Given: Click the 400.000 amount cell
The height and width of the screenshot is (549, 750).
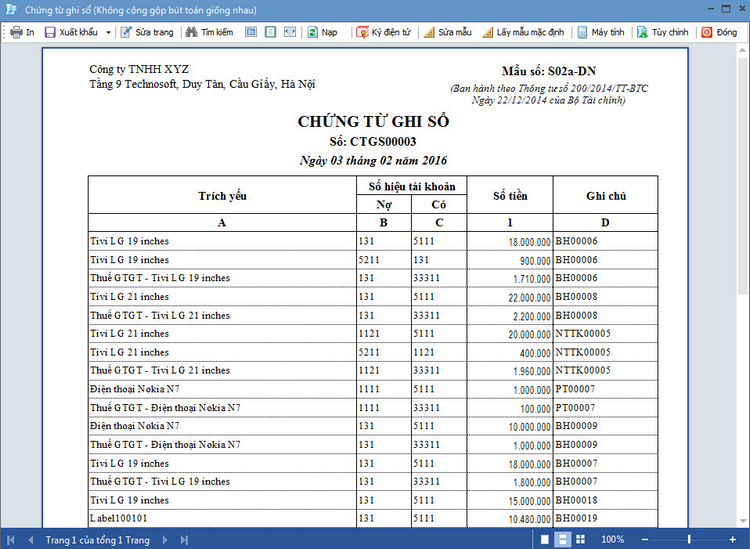Looking at the screenshot, I should point(535,353).
